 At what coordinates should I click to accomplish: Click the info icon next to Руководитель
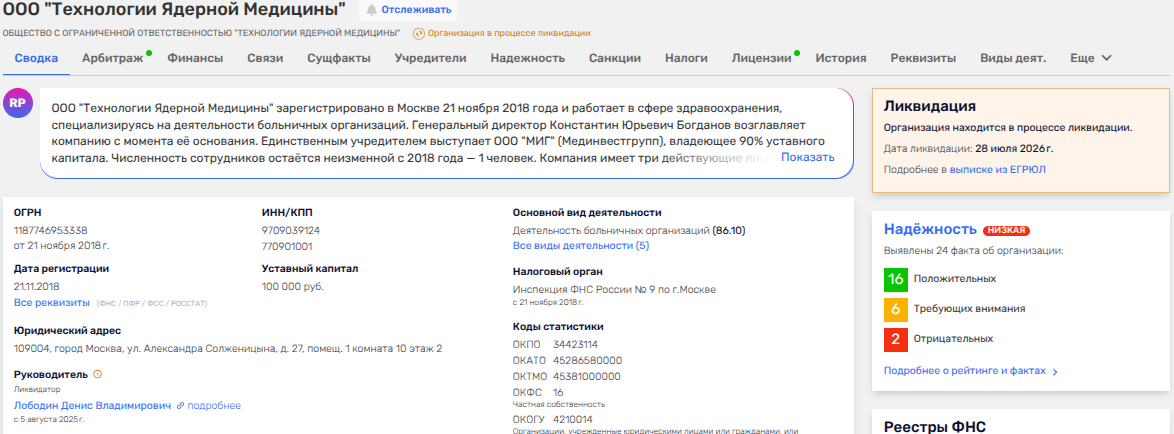(x=97, y=374)
